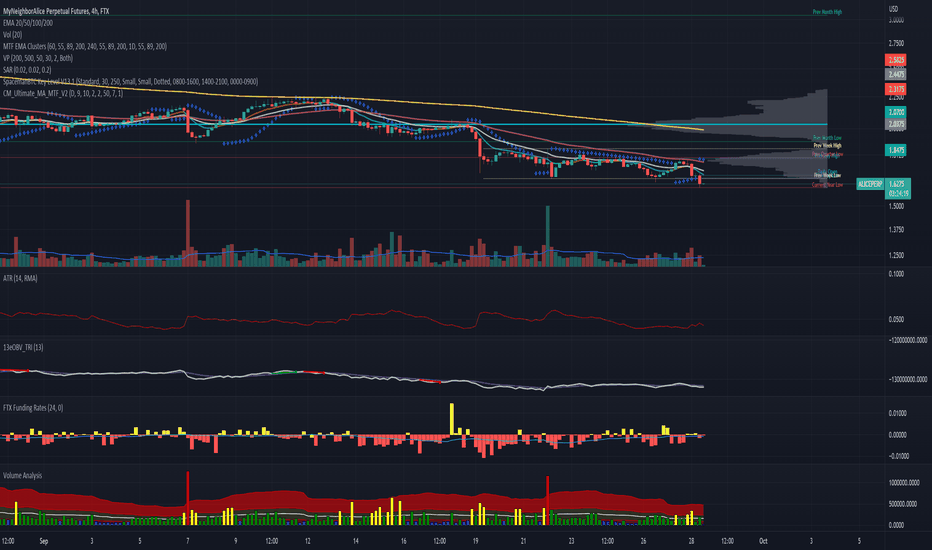The image size is (932, 550).
Task: Click the tall teal volume bar near Sep 22
Action: tap(547, 236)
